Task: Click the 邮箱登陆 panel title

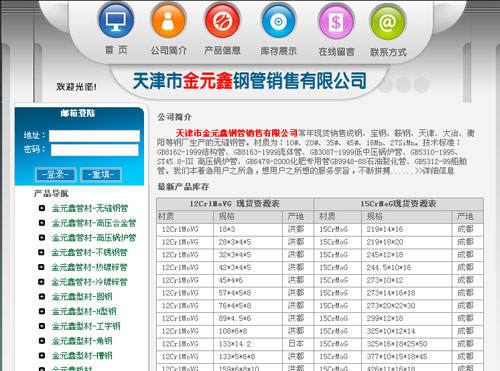Action: [x=78, y=113]
